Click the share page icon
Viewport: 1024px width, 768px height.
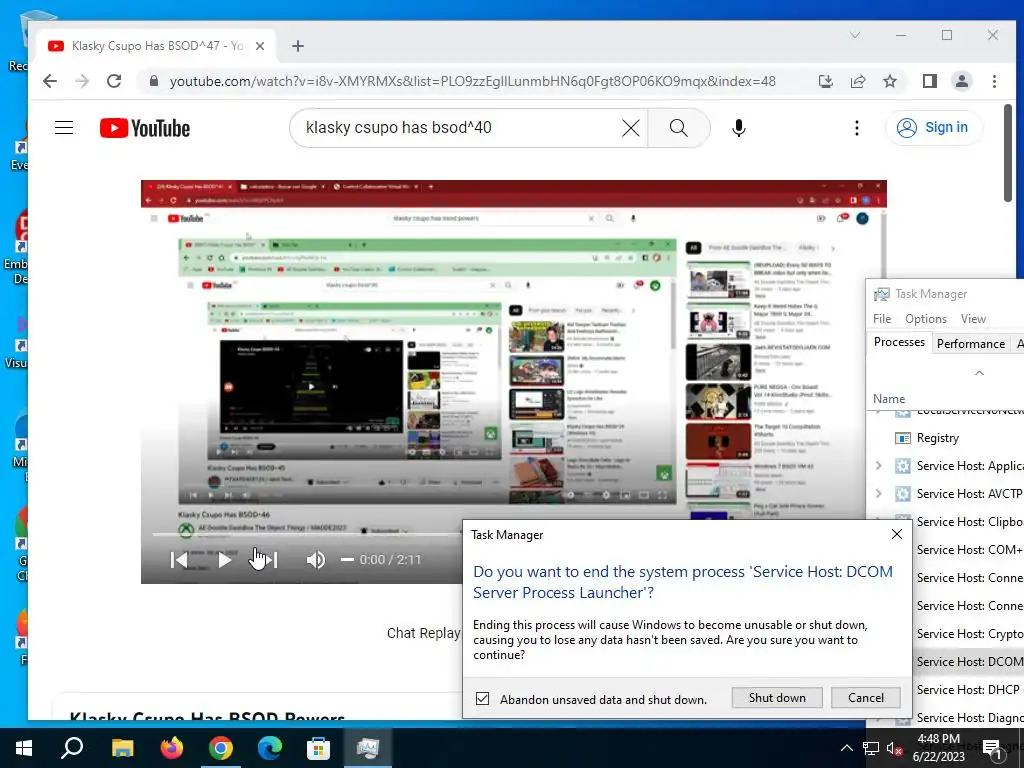point(857,81)
